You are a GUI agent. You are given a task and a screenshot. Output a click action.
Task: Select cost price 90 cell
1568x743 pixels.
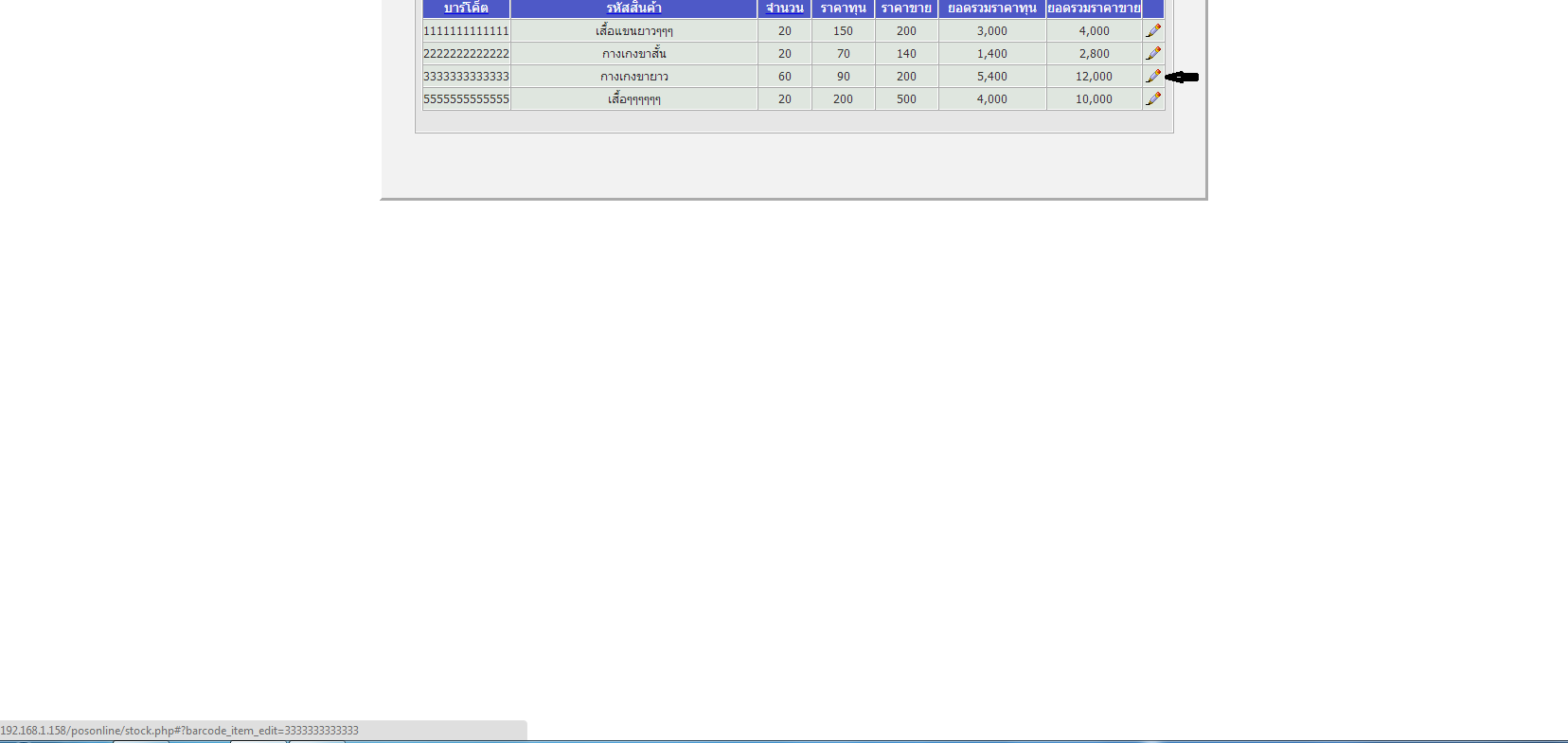coord(844,77)
